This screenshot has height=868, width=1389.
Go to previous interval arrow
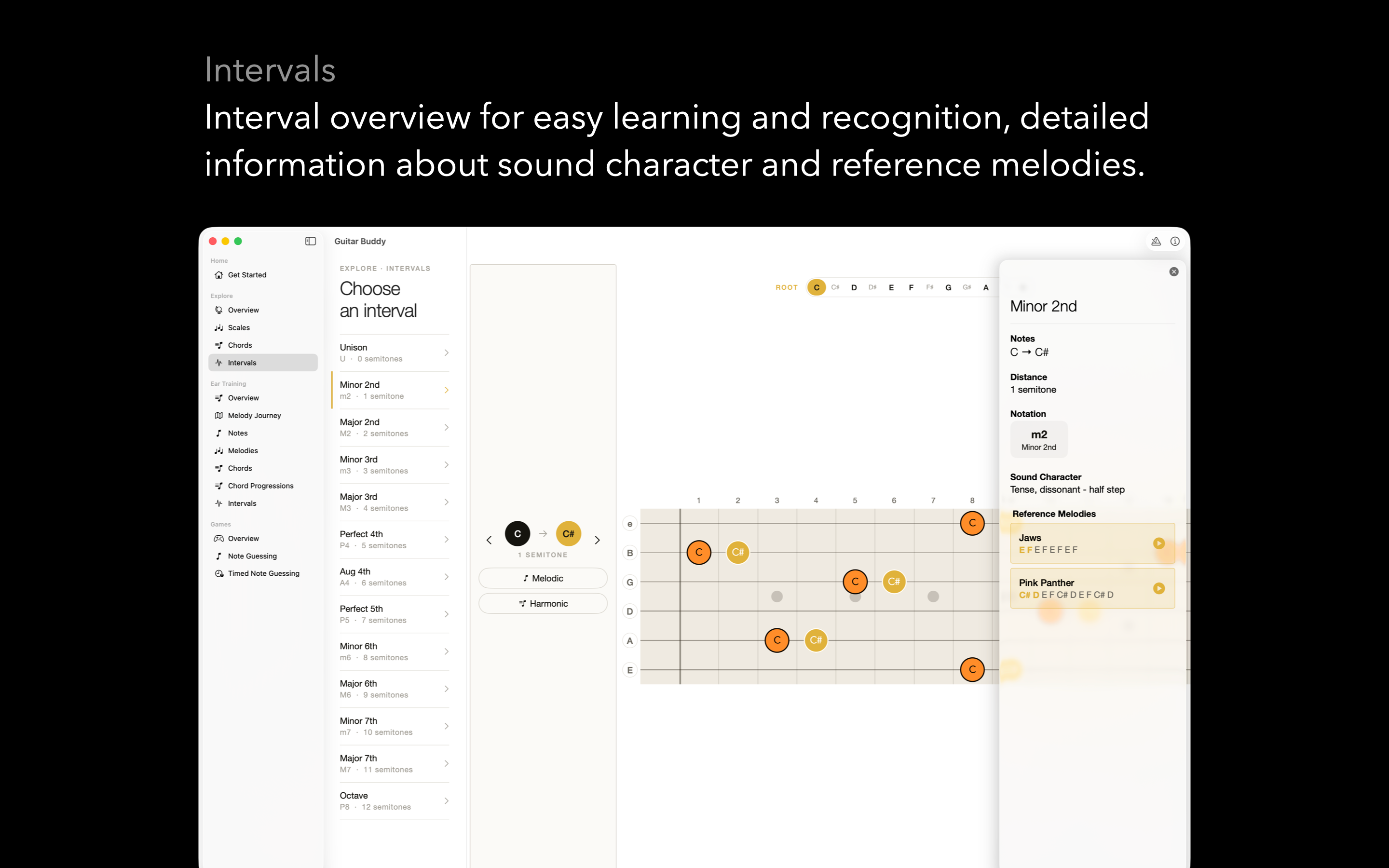489,540
